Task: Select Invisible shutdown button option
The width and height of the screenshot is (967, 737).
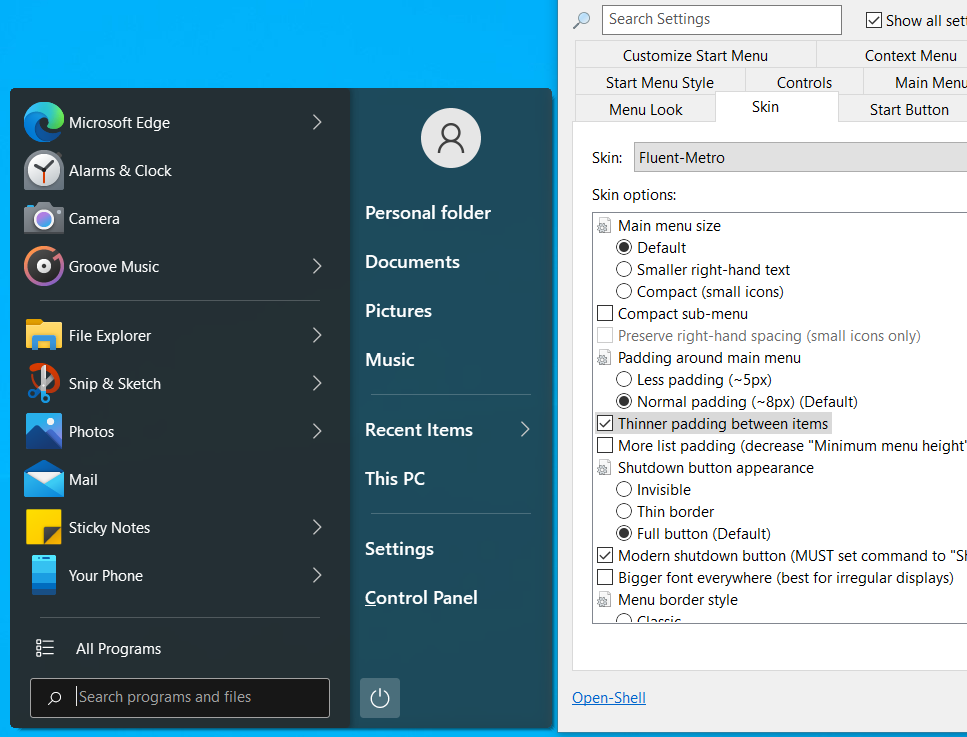Action: pyautogui.click(x=624, y=490)
